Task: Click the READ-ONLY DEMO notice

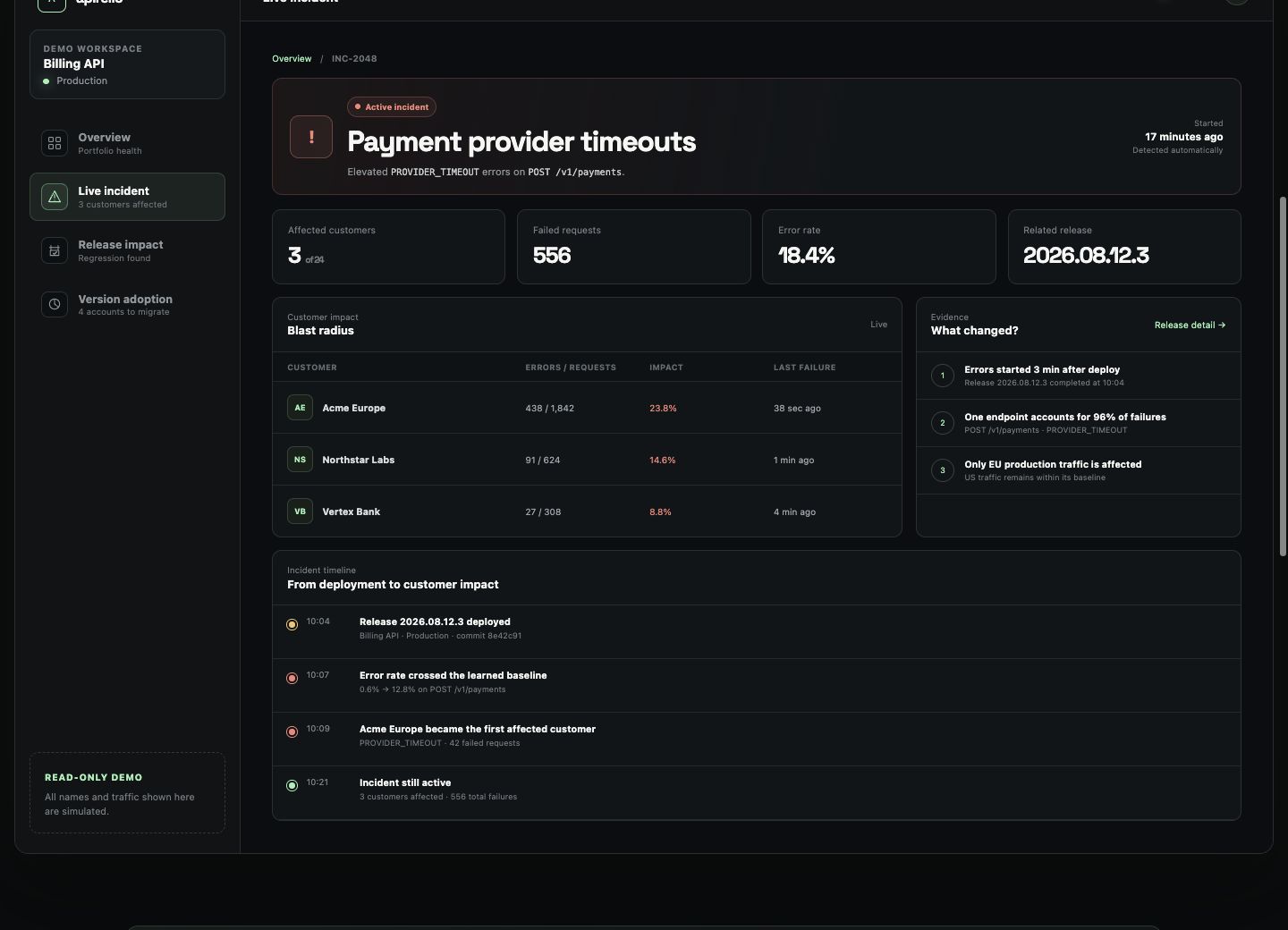Action: [x=127, y=793]
